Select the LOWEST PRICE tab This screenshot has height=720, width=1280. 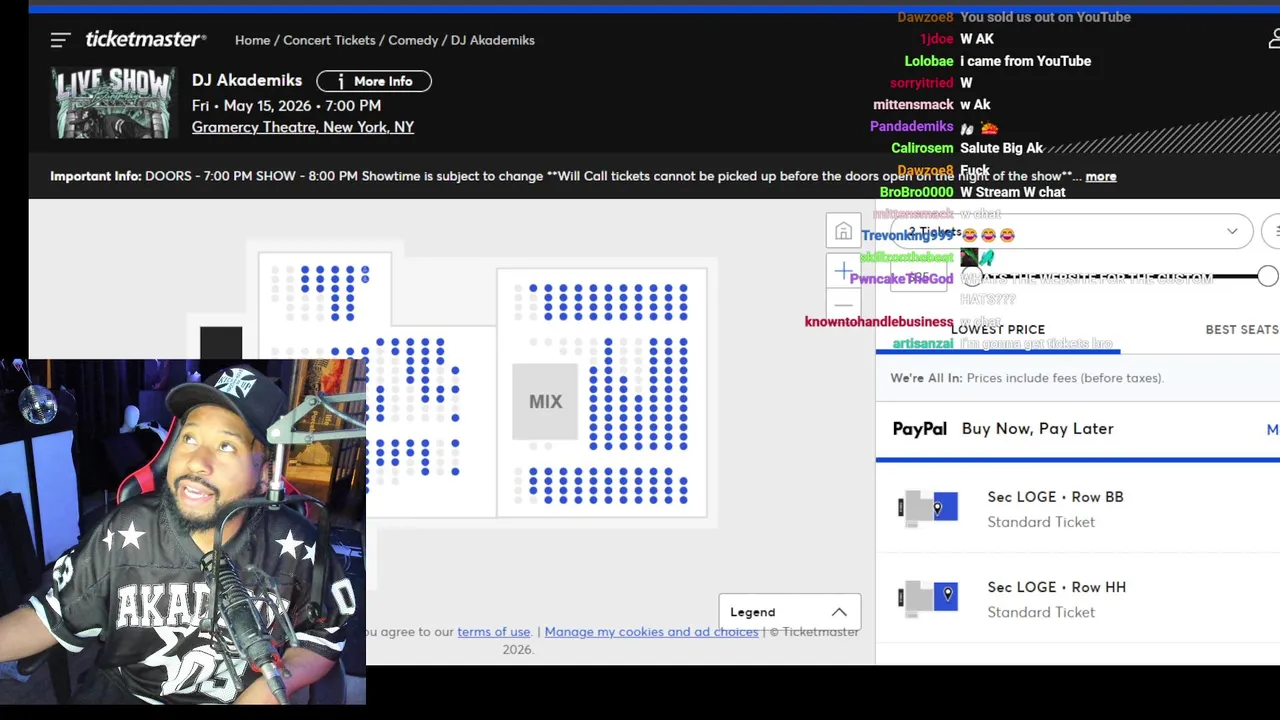998,329
